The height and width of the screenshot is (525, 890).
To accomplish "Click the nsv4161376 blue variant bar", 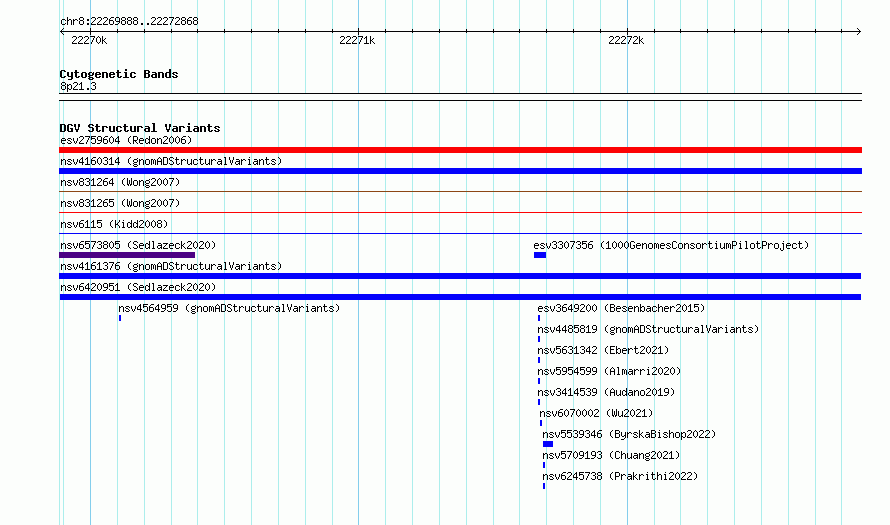I will (460, 276).
